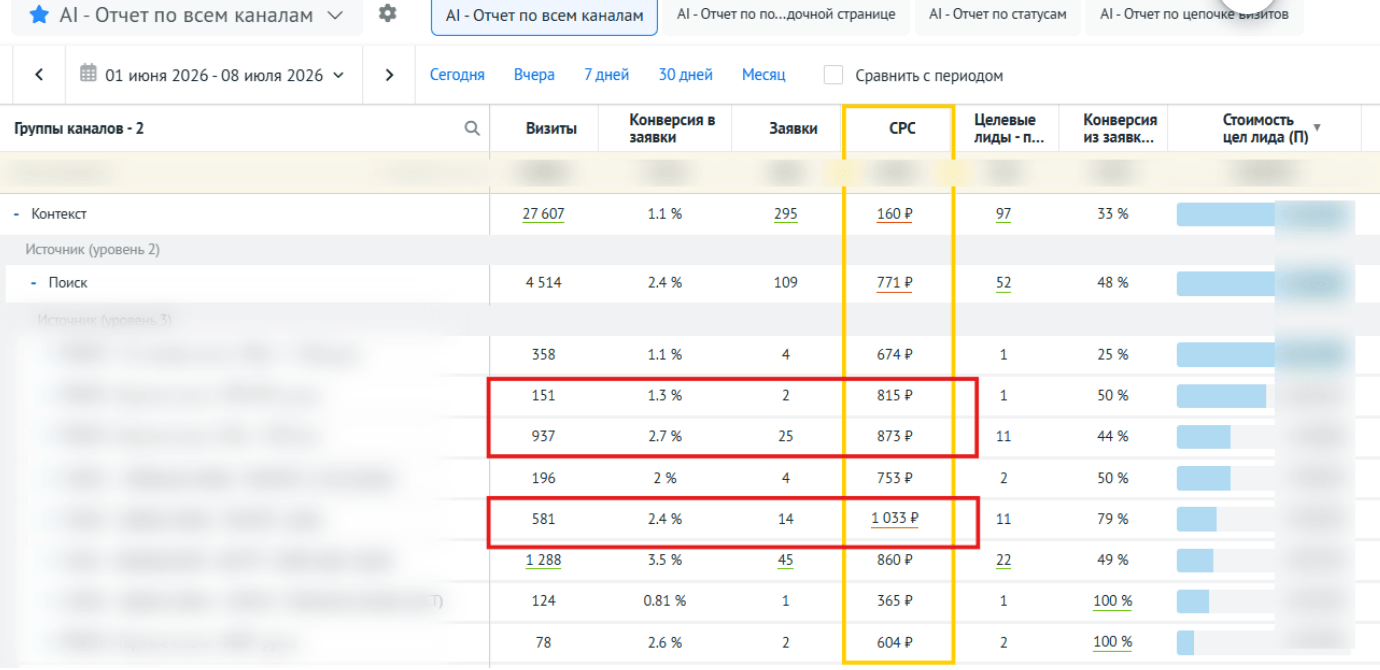Go to next period with right arrow

point(390,75)
